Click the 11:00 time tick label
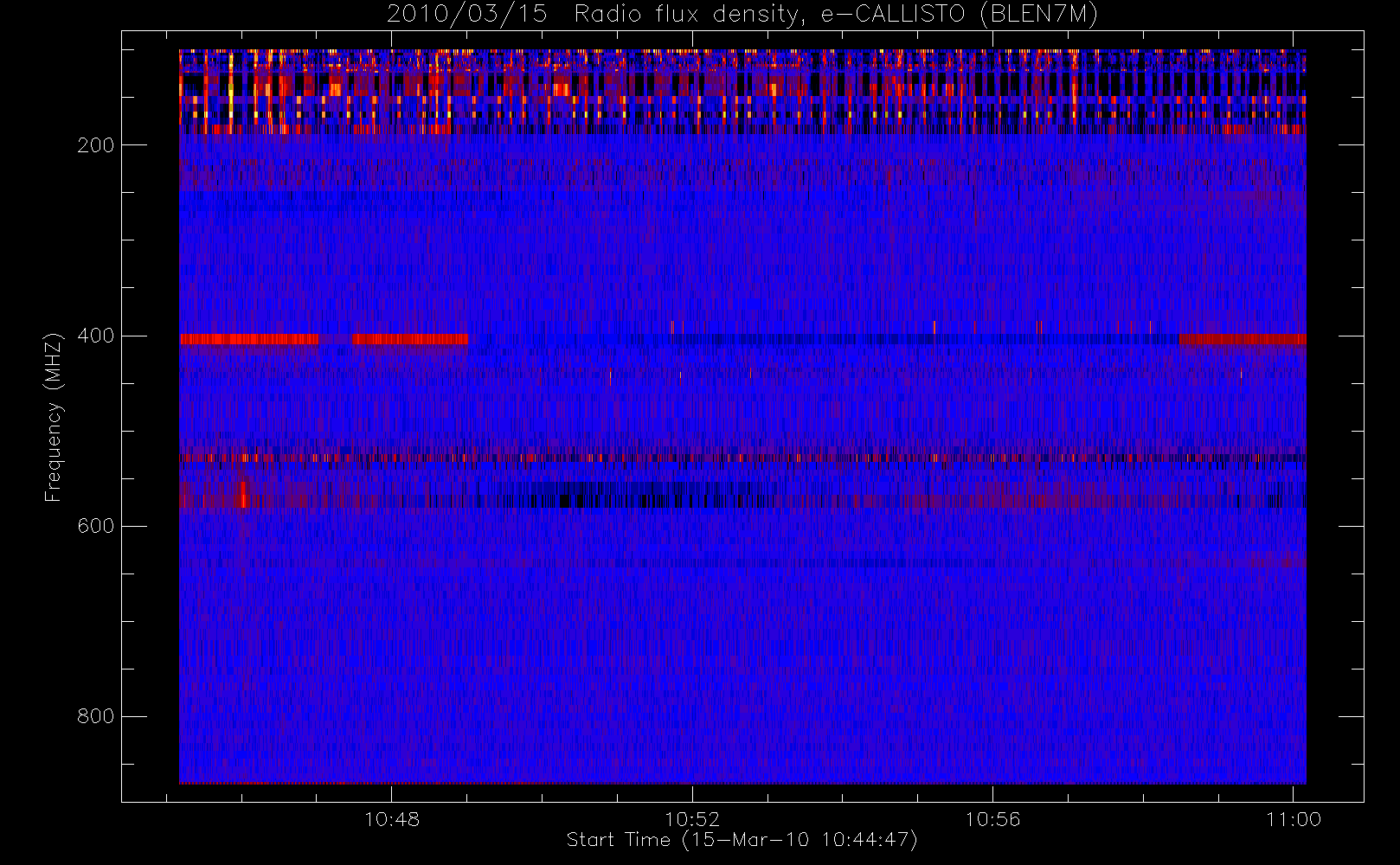 point(1294,819)
